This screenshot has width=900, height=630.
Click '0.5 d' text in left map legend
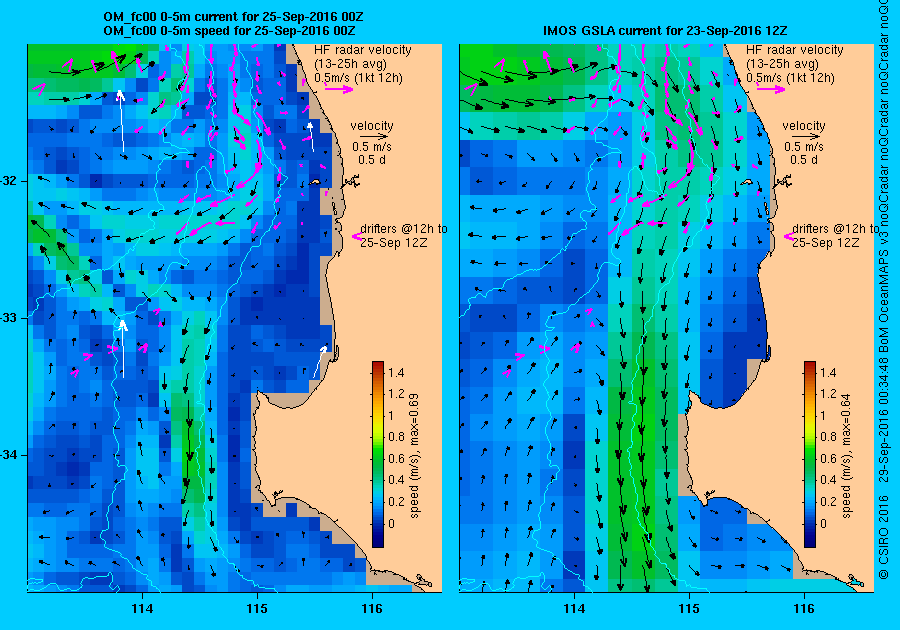372,160
